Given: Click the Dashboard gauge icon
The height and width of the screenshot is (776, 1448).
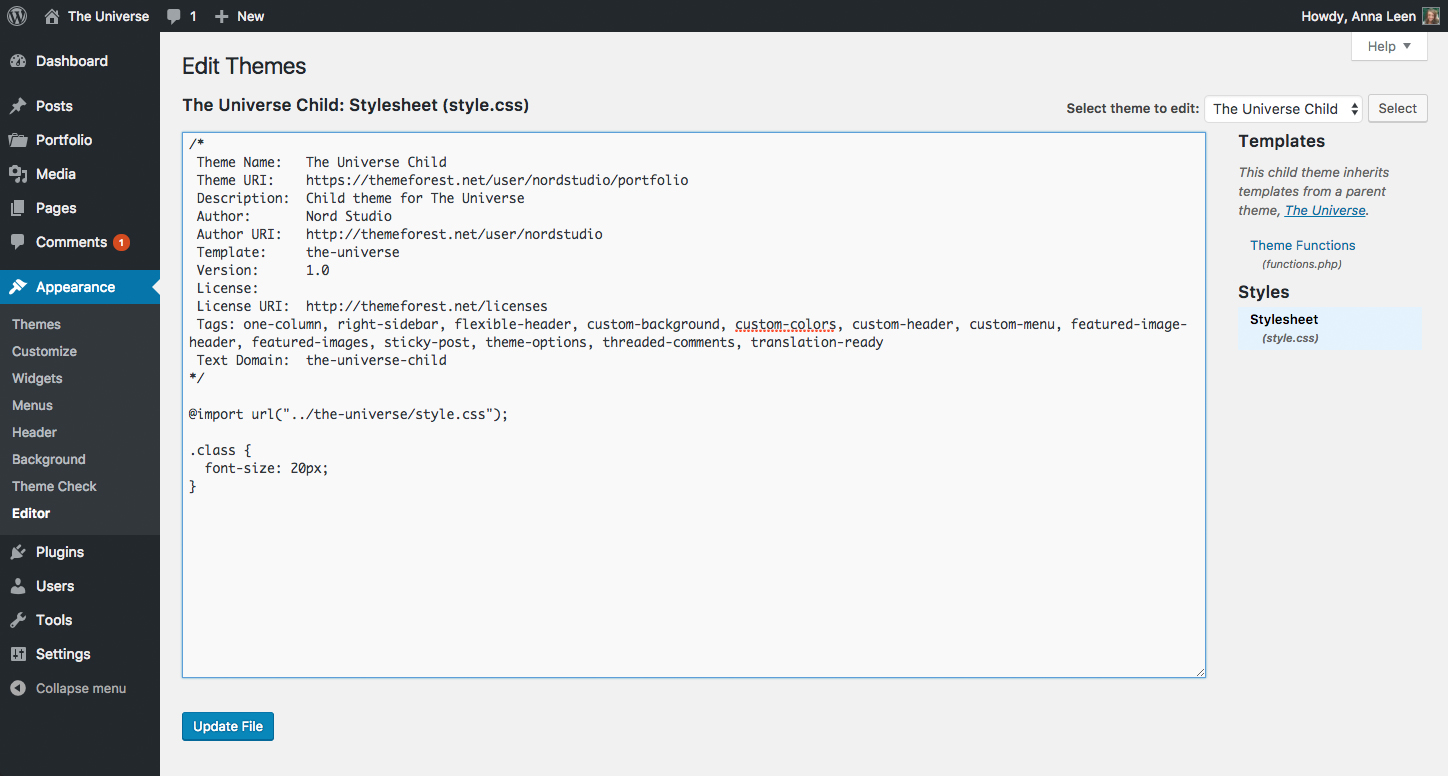Looking at the screenshot, I should click(x=18, y=61).
